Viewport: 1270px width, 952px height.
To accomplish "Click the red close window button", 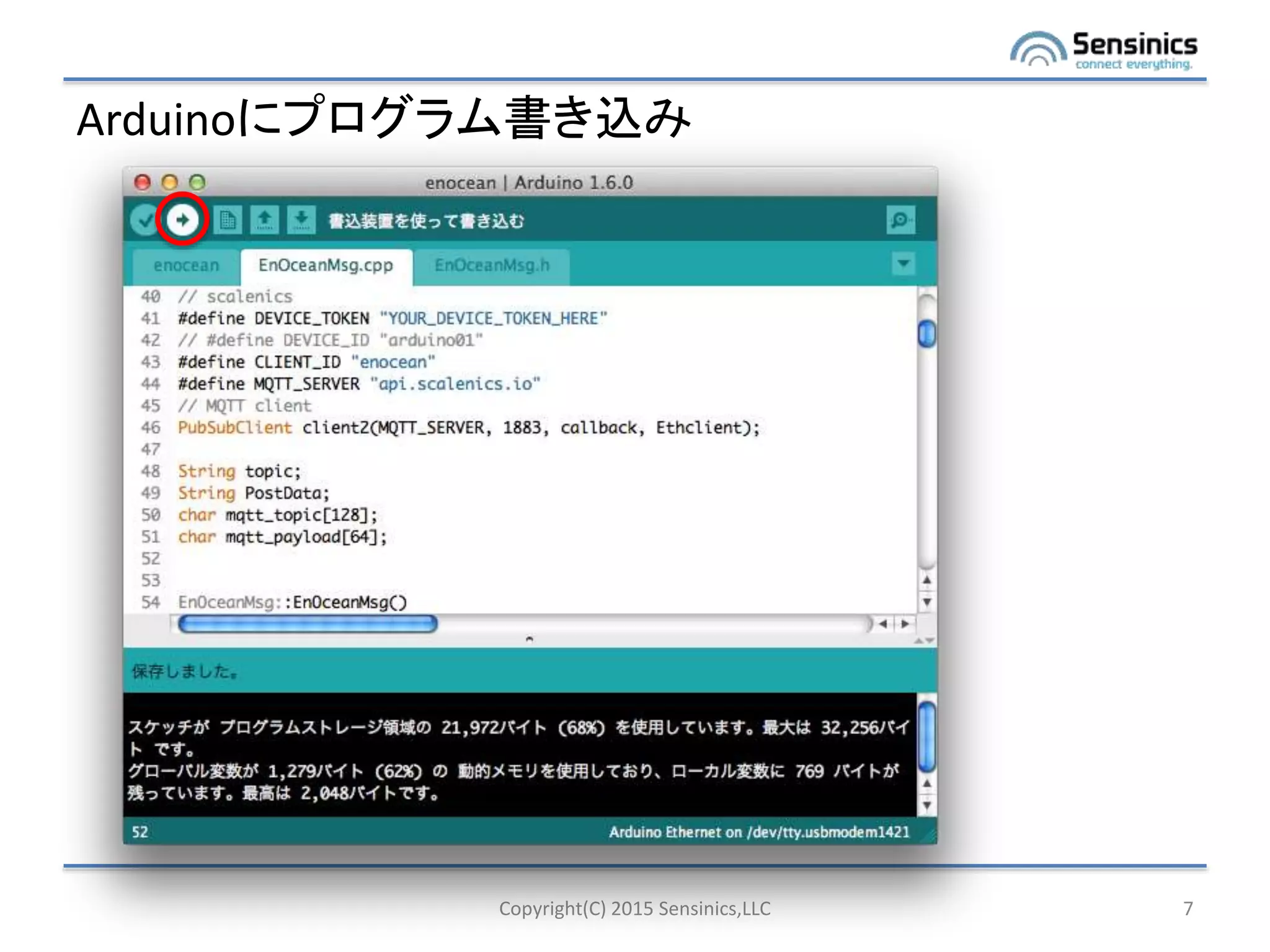I will point(143,182).
